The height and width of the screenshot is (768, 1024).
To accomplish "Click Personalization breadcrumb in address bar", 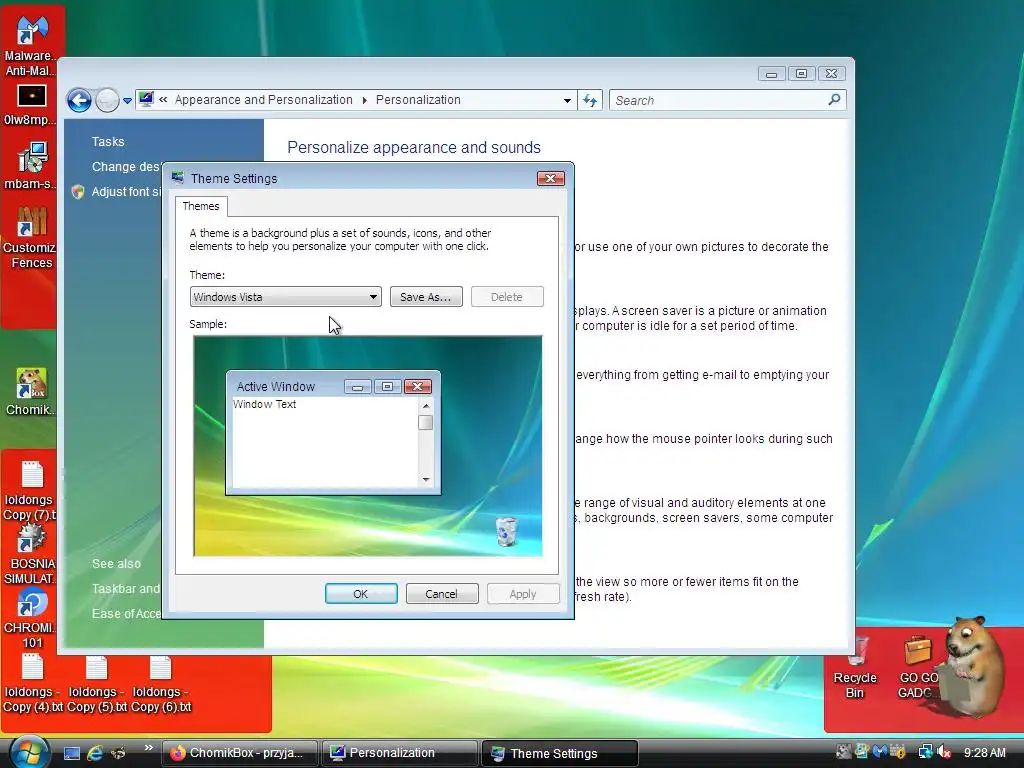I will (418, 100).
